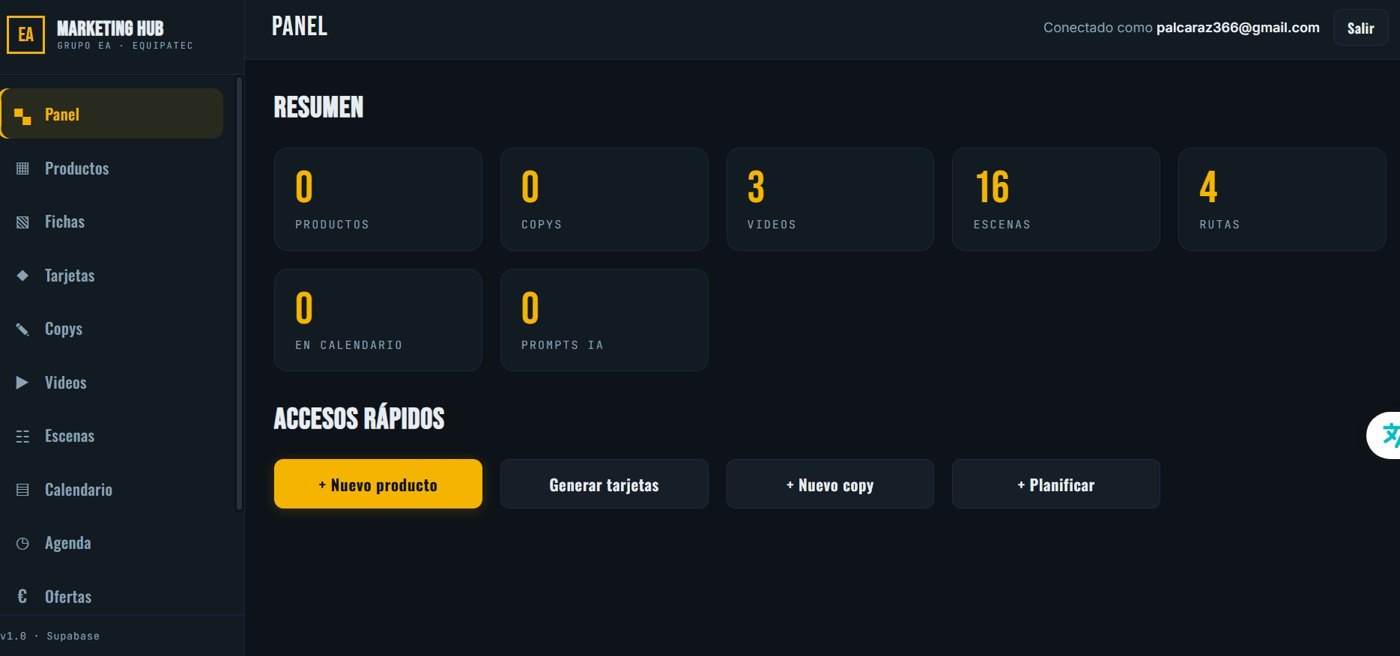Open the Productos summary card

(x=378, y=199)
